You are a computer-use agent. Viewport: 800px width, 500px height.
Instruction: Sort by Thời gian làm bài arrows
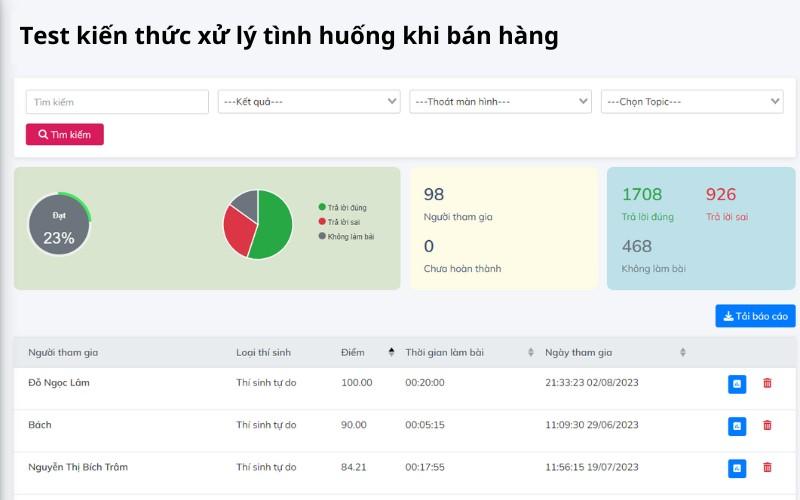[531, 352]
